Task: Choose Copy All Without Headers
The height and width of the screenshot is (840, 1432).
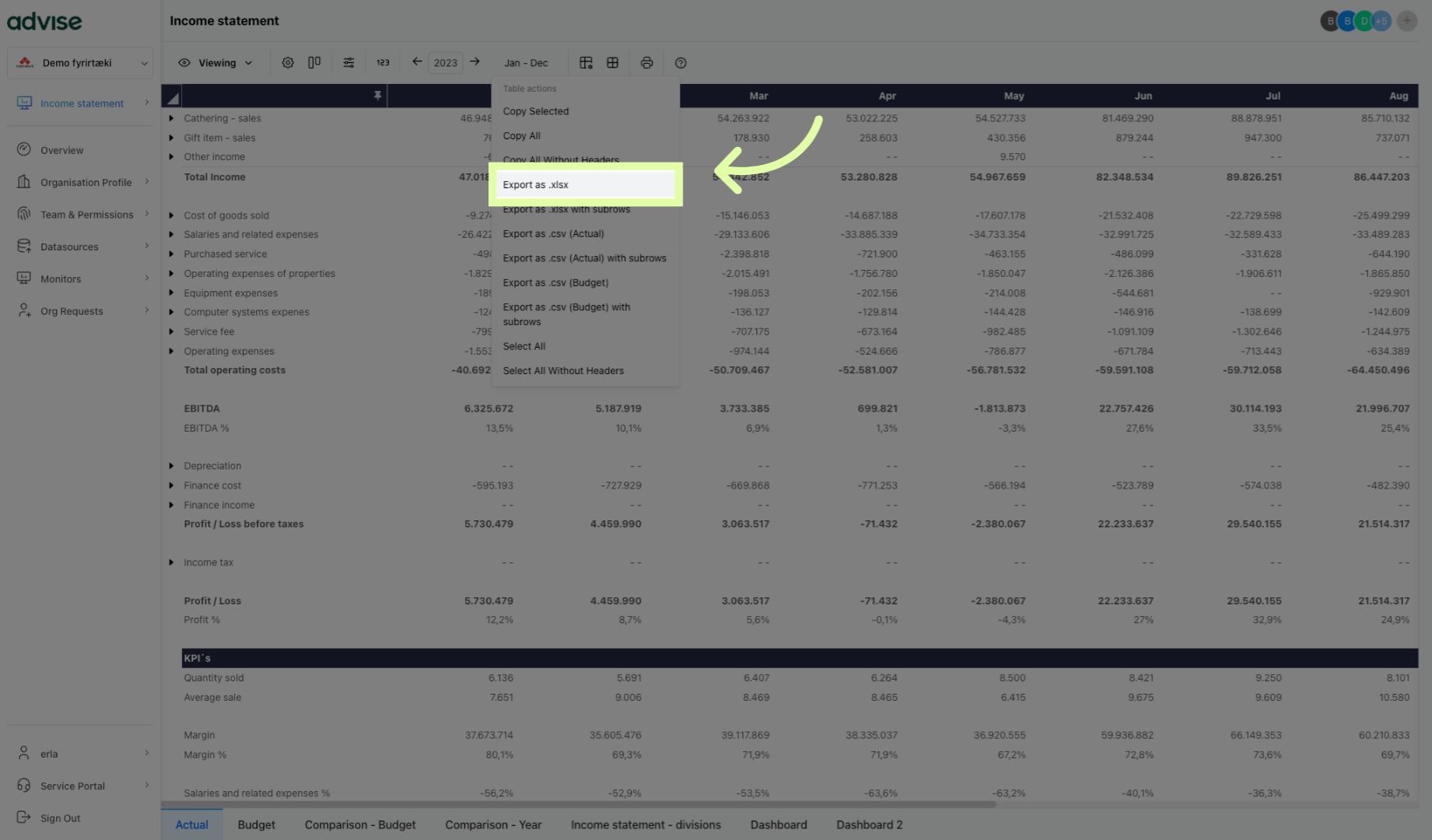Action: [x=561, y=159]
